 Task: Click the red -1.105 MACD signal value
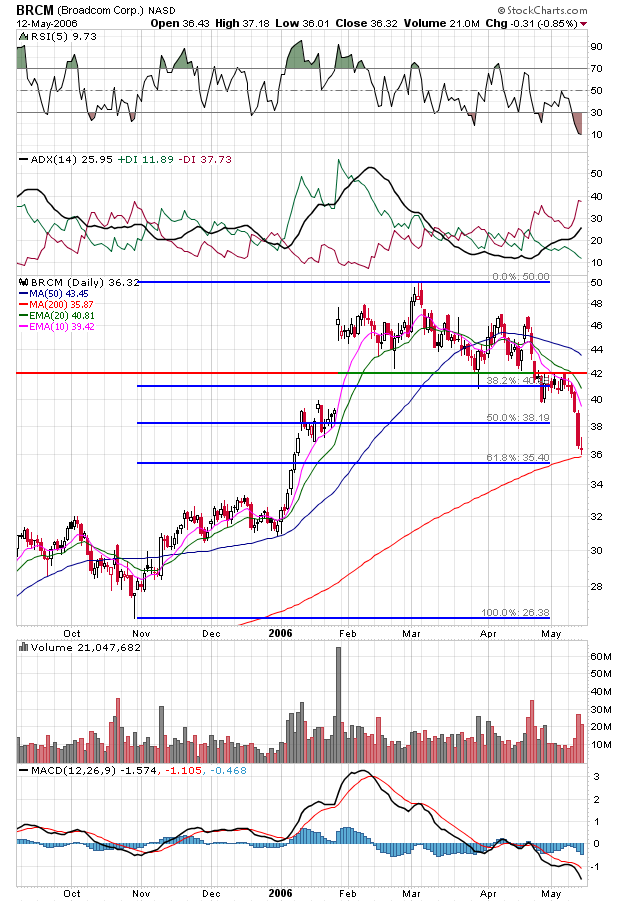tap(183, 770)
